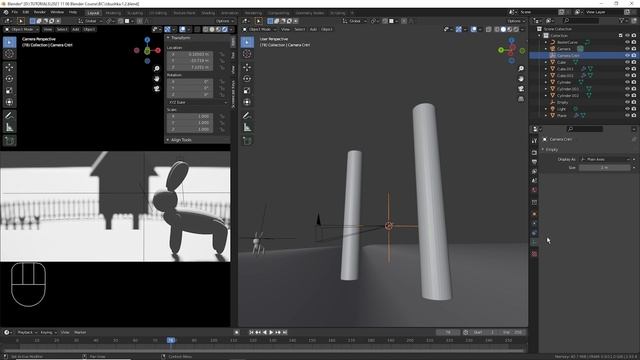Select the Measure tool in right viewport
Viewport: 640px width, 360px height.
(x=247, y=128)
